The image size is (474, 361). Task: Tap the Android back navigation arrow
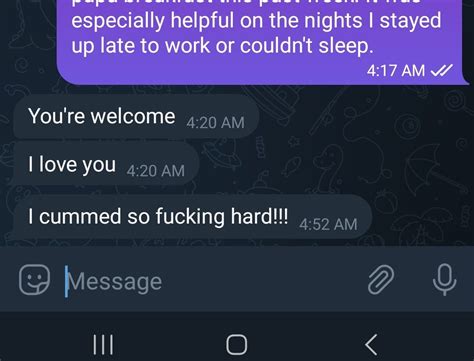coord(371,345)
